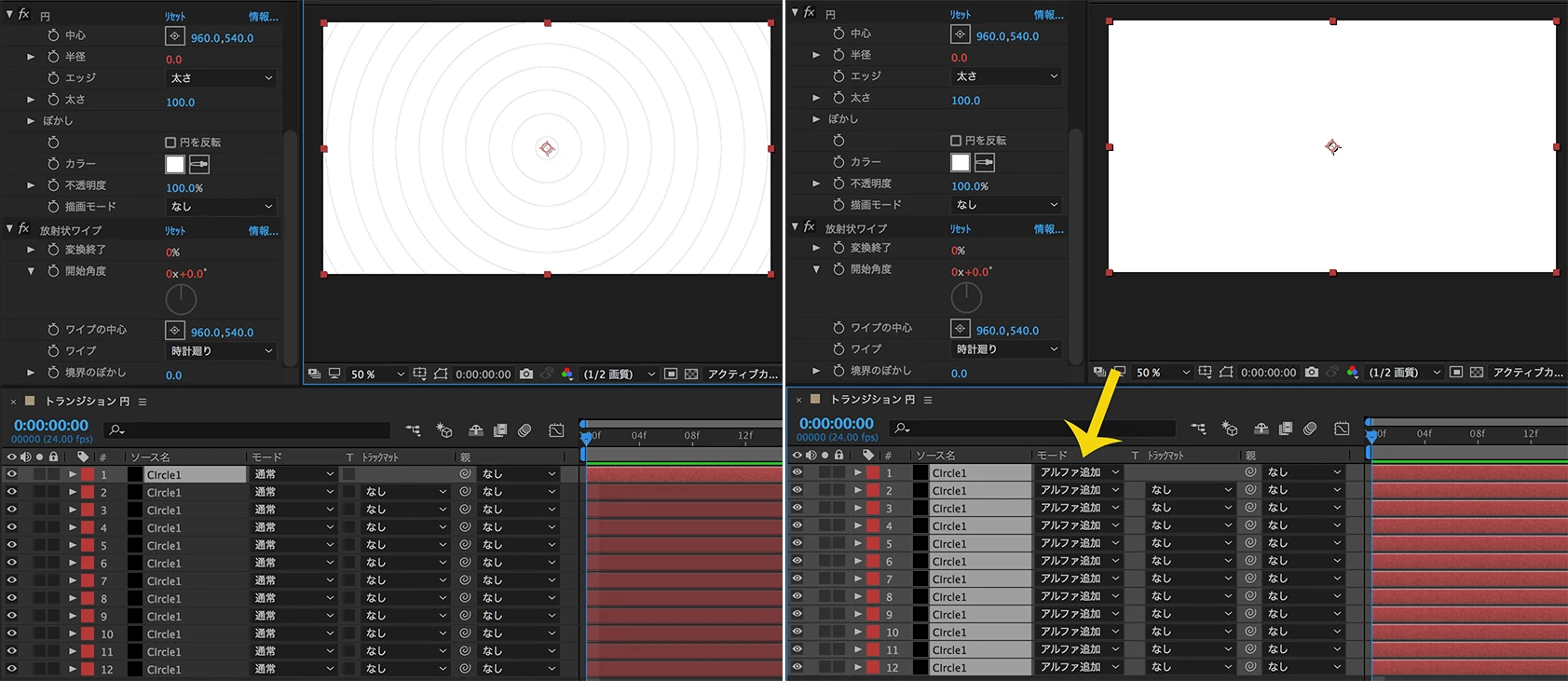This screenshot has height=681, width=1568.
Task: Click カラー eyedropper icon in left window
Action: tap(199, 165)
